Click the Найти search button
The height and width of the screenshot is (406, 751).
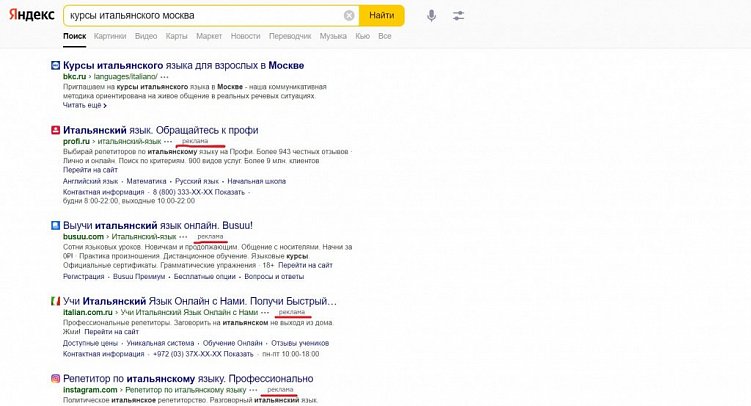click(382, 15)
